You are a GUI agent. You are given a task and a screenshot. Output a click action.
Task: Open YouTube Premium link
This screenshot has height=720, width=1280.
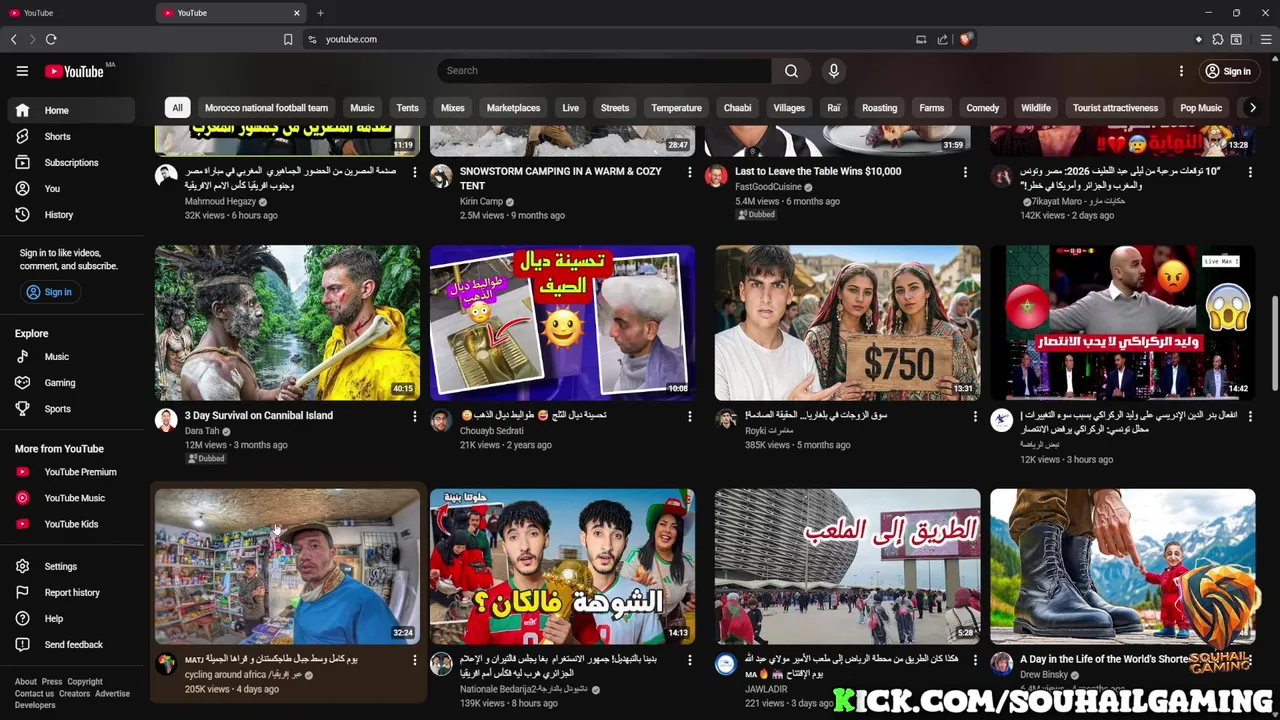pyautogui.click(x=71, y=471)
